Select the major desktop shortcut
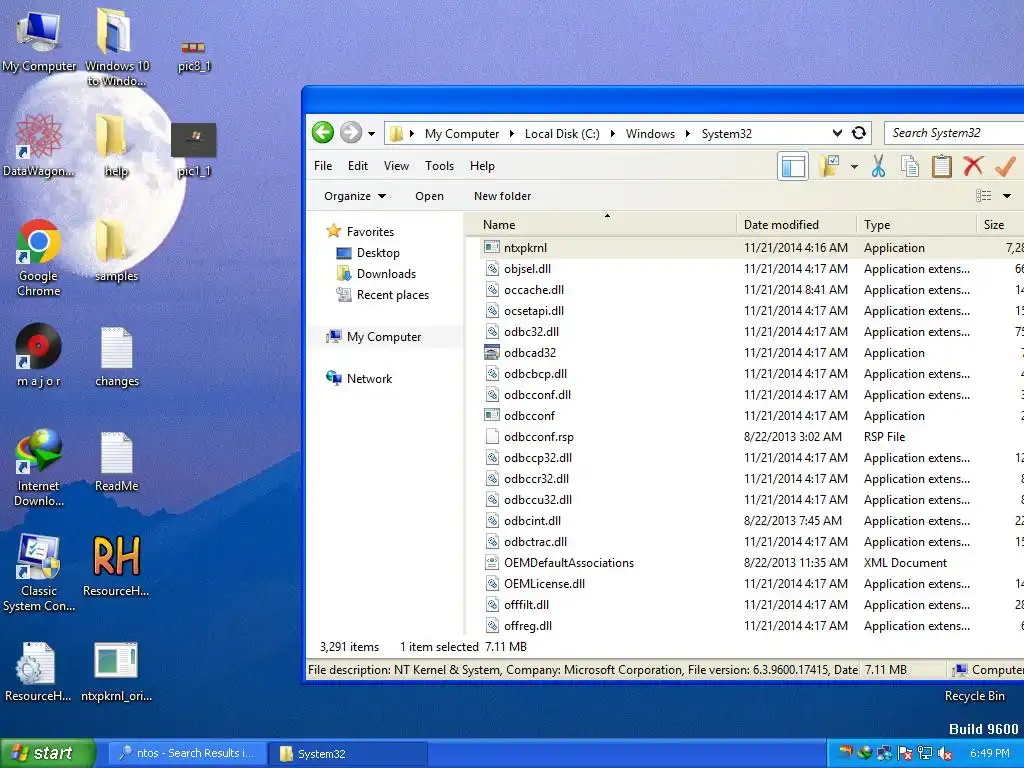Screen dimensions: 1024x768 click(39, 356)
